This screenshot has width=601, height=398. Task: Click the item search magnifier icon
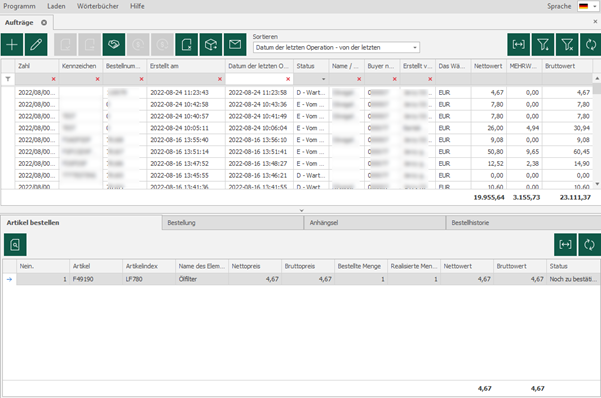tap(15, 245)
